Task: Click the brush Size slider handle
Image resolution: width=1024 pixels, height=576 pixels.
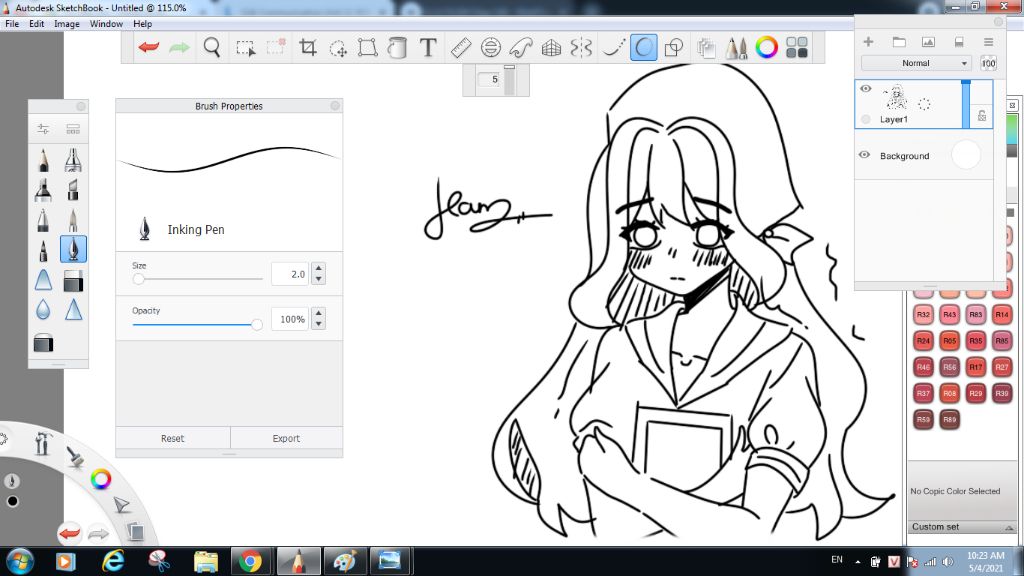Action: tap(138, 279)
